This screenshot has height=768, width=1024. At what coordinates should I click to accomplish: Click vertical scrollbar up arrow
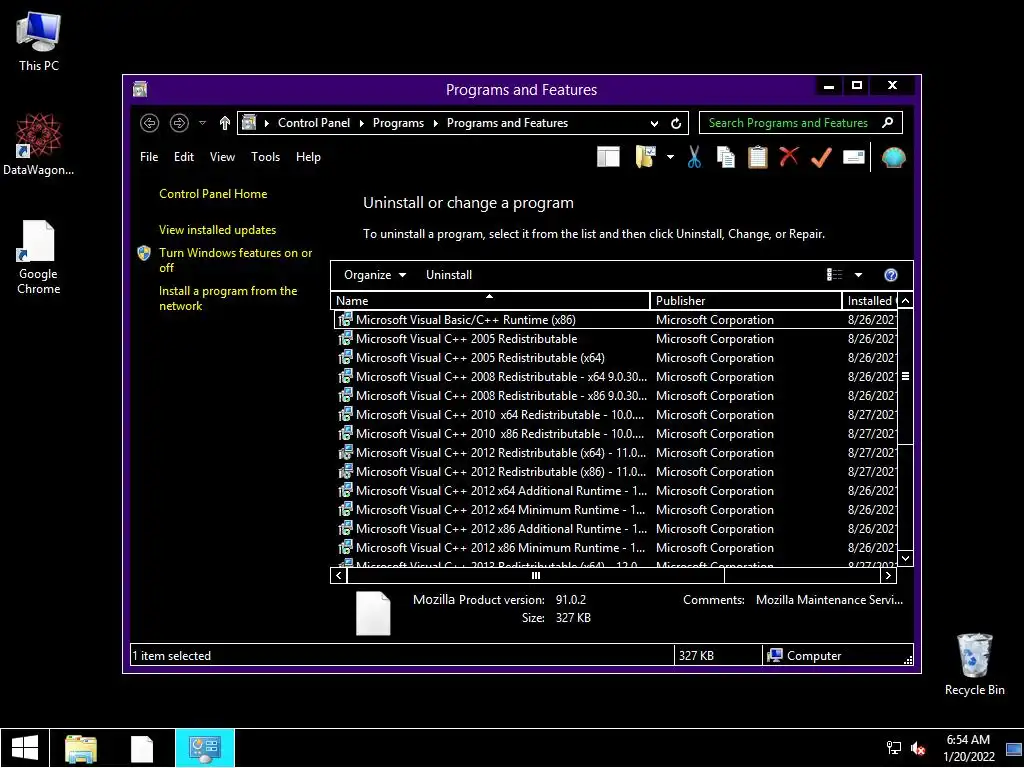tap(905, 300)
